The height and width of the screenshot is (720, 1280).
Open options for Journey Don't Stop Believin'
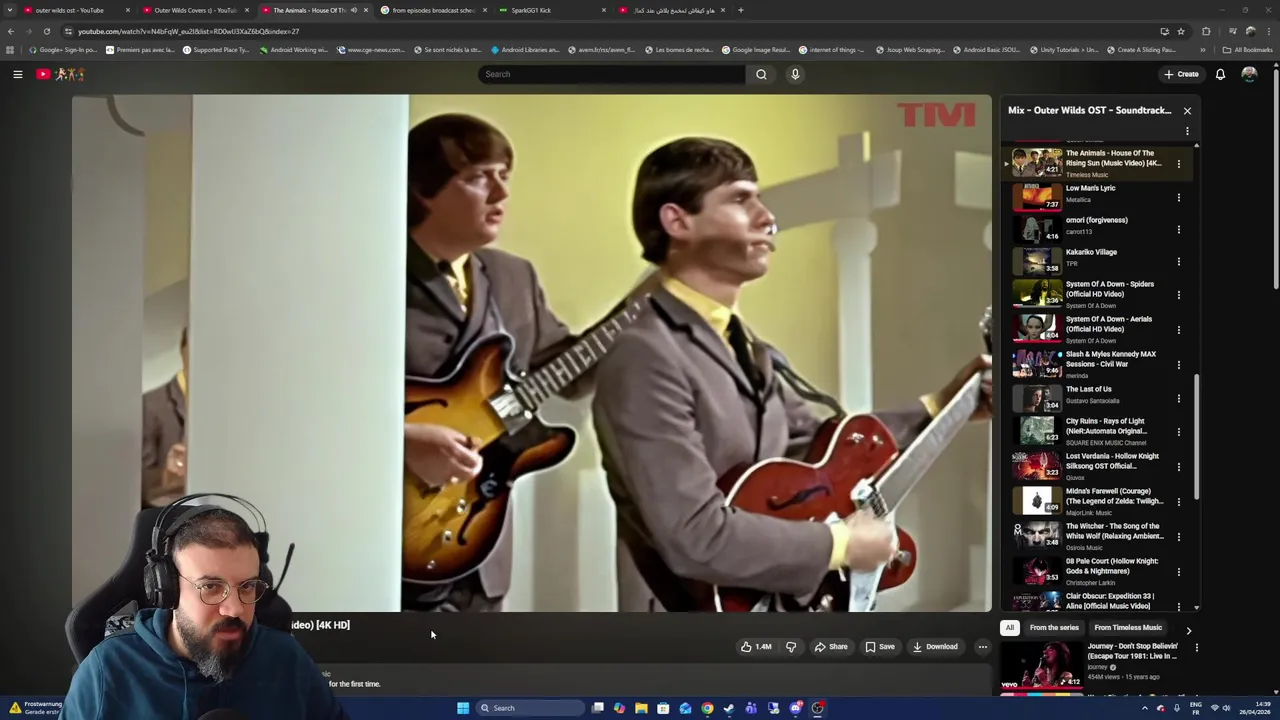pyautogui.click(x=1196, y=648)
